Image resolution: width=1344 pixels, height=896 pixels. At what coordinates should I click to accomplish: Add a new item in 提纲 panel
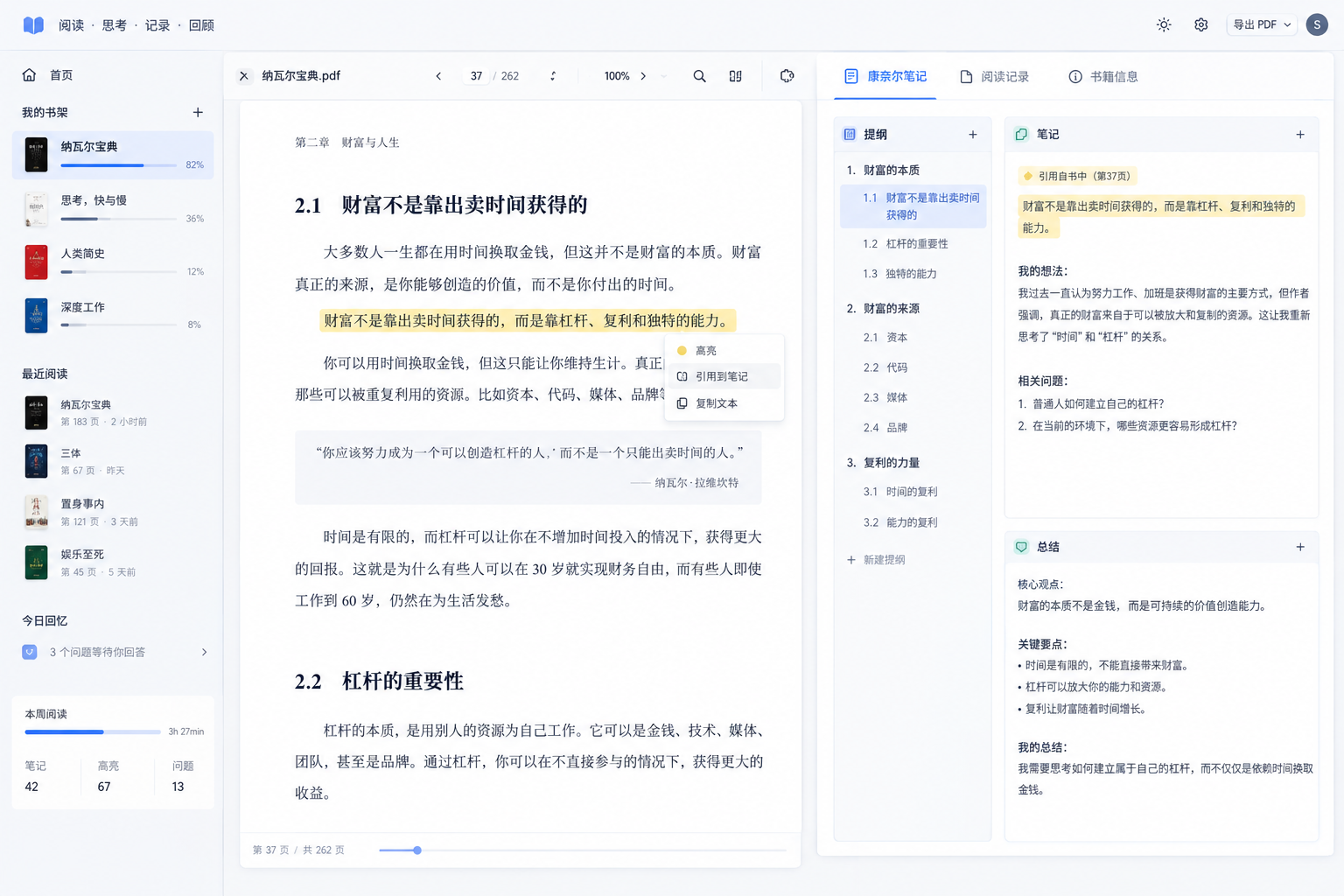pyautogui.click(x=973, y=134)
